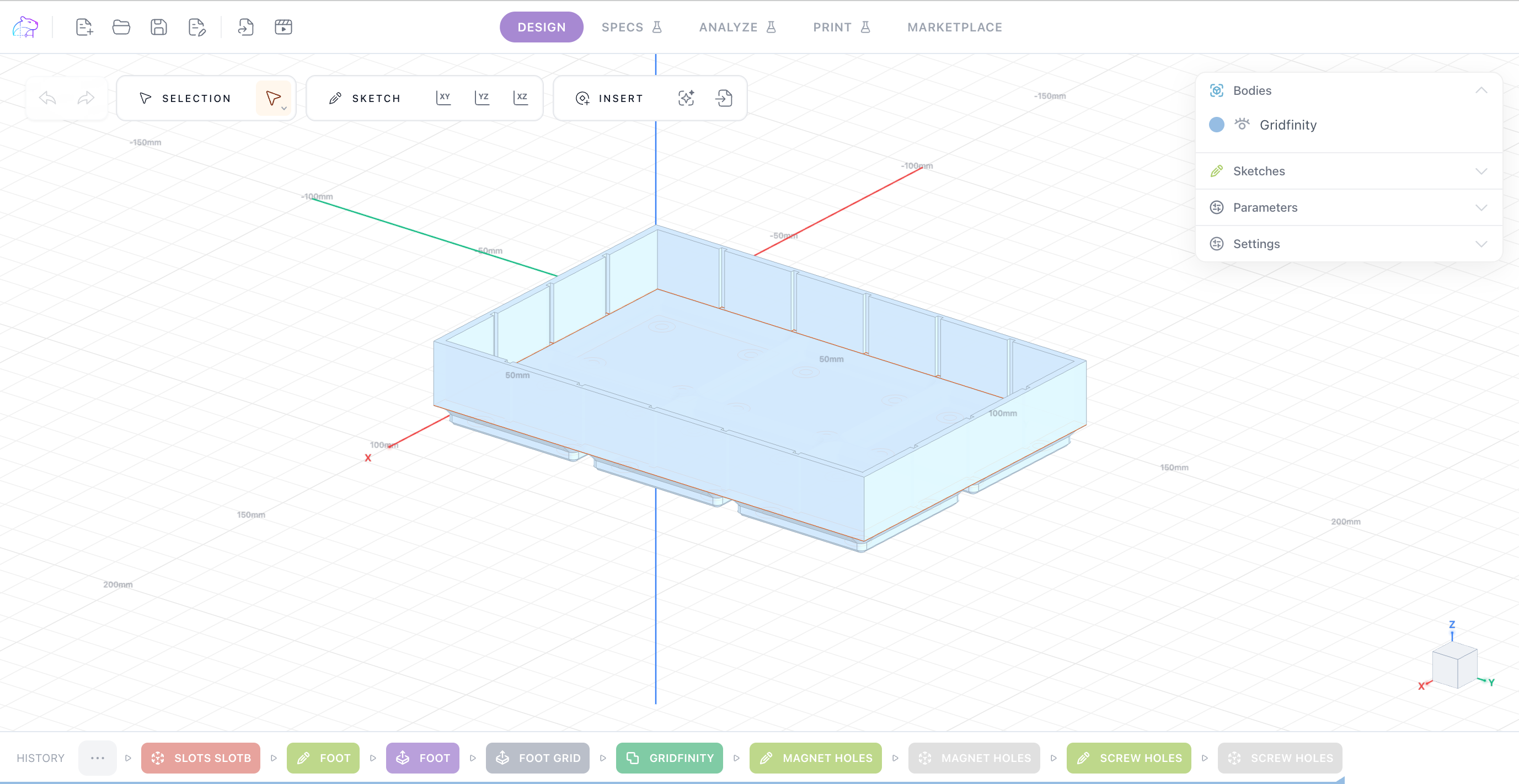Viewport: 1519px width, 784px height.
Task: Select green Foot sketch history step
Action: pos(323,758)
